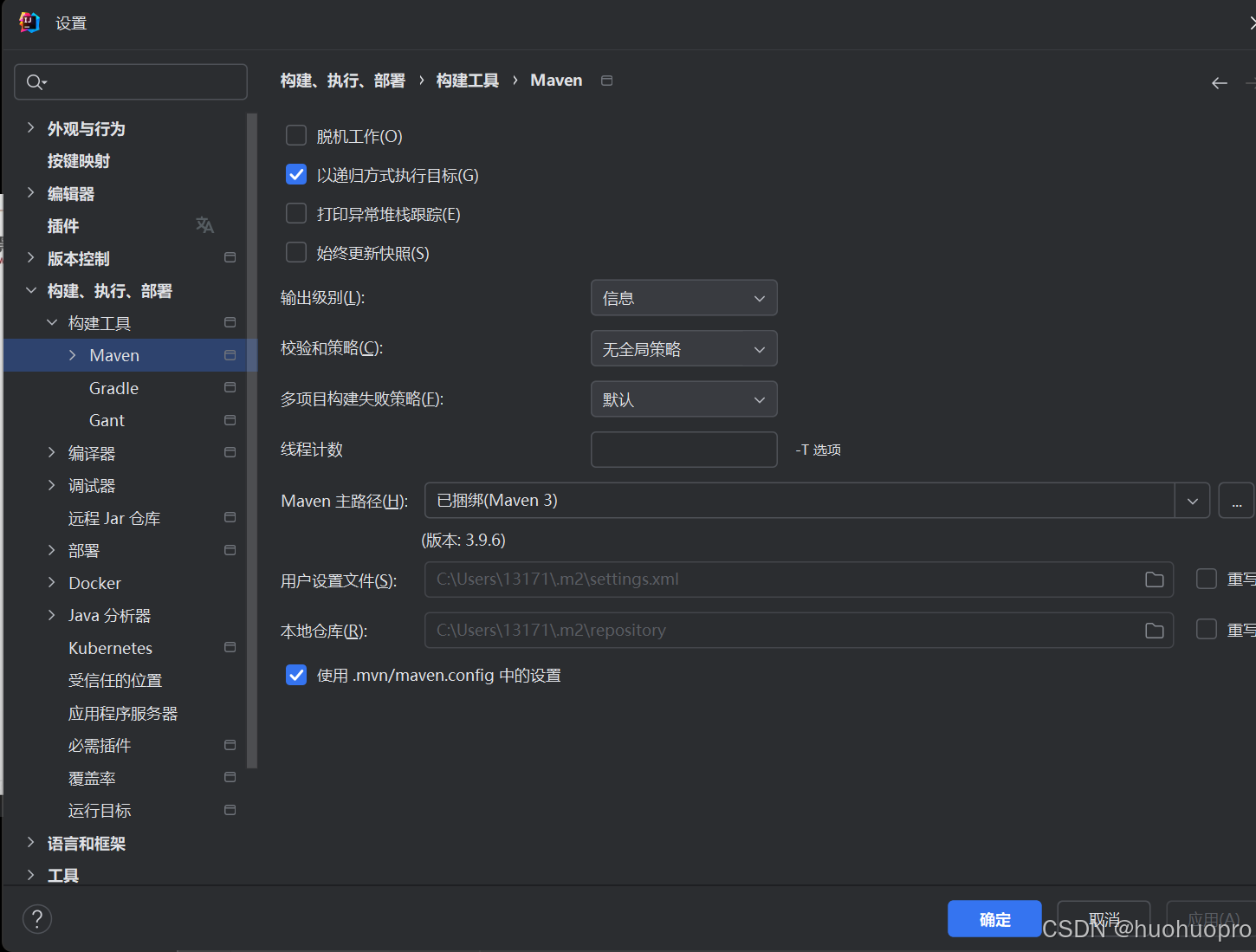Click the 本地仓库 path field
Image resolution: width=1256 pixels, height=952 pixels.
(799, 631)
